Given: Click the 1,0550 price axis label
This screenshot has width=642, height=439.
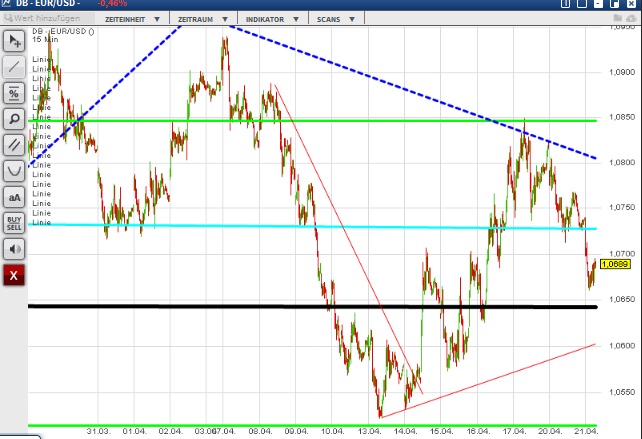Looking at the screenshot, I should 622,392.
